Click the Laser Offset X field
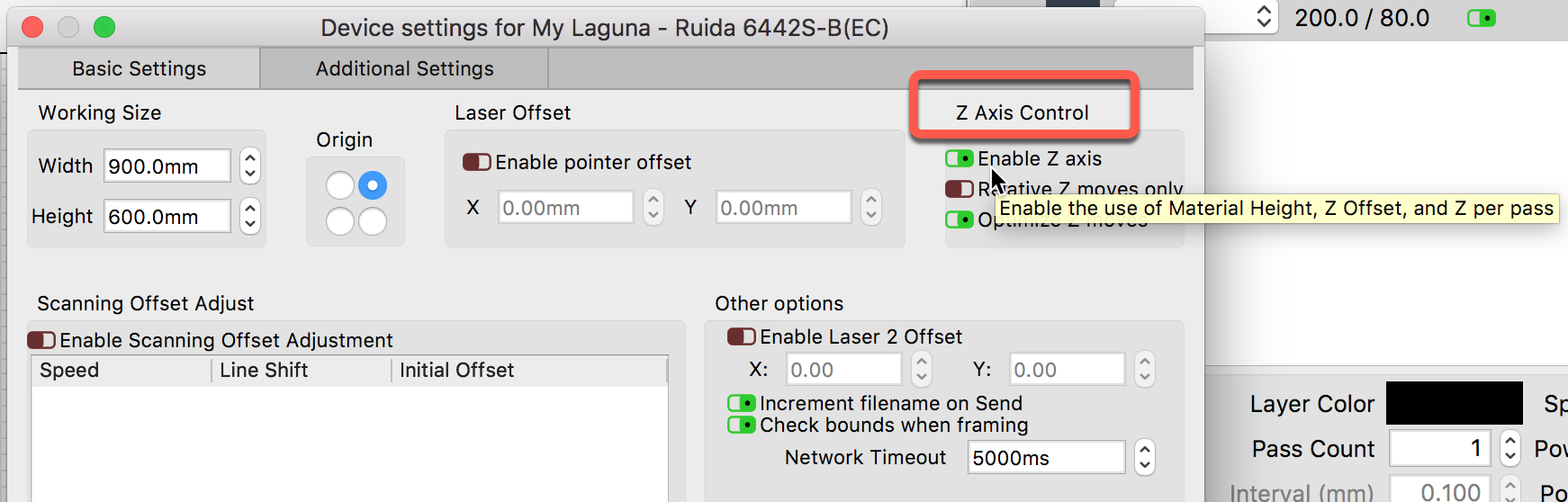 point(566,208)
